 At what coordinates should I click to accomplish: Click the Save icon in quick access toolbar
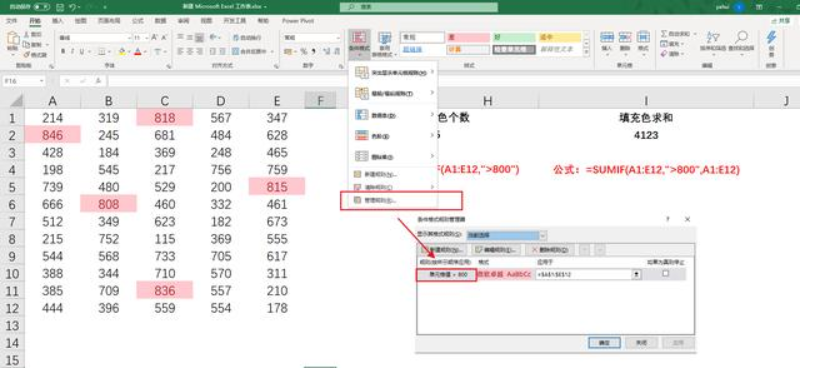tap(59, 7)
